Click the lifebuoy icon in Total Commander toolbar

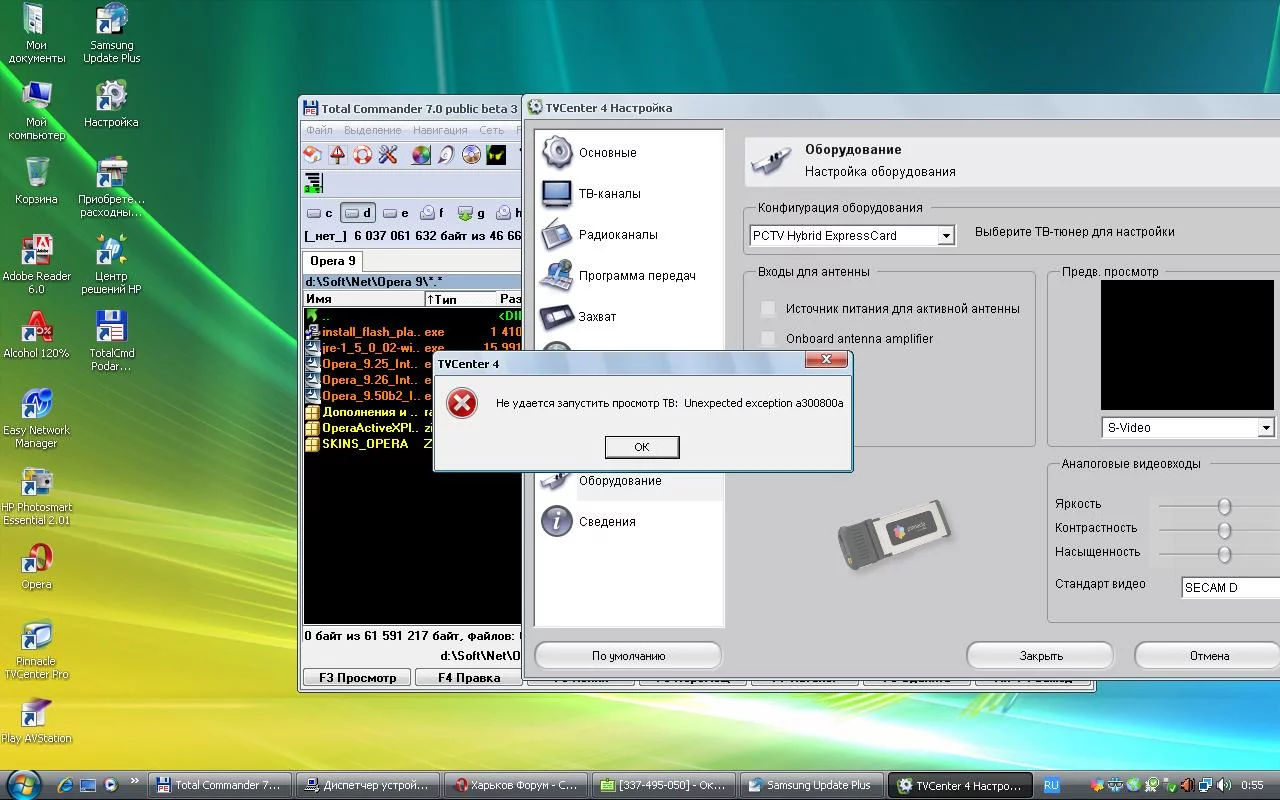coord(363,155)
